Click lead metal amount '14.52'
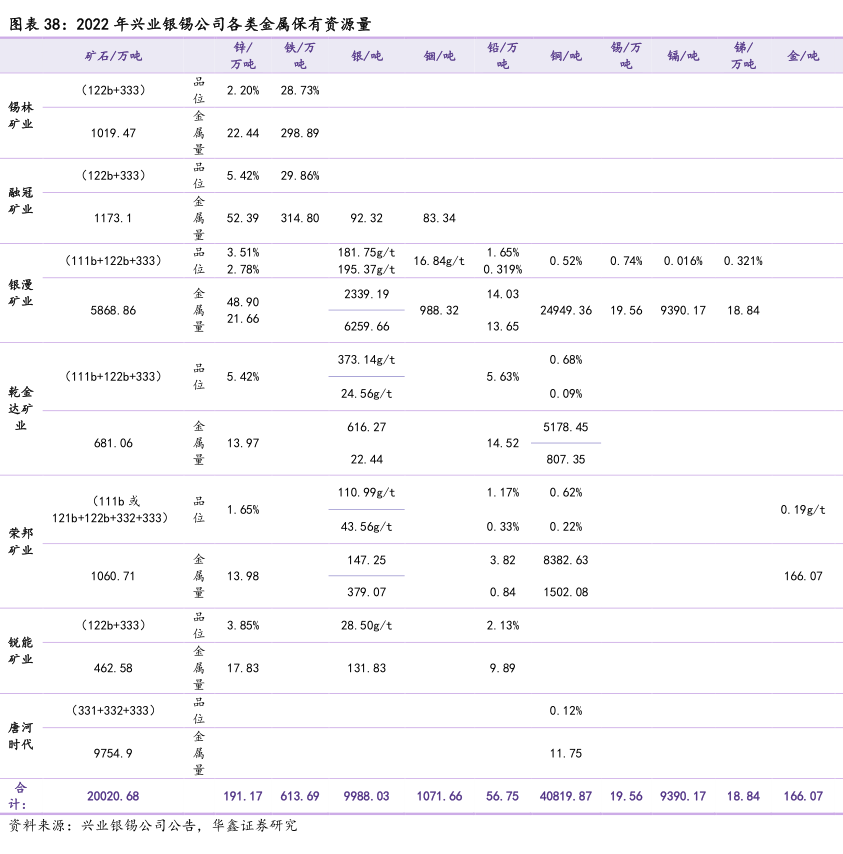Image resolution: width=843 pixels, height=854 pixels. [x=502, y=443]
